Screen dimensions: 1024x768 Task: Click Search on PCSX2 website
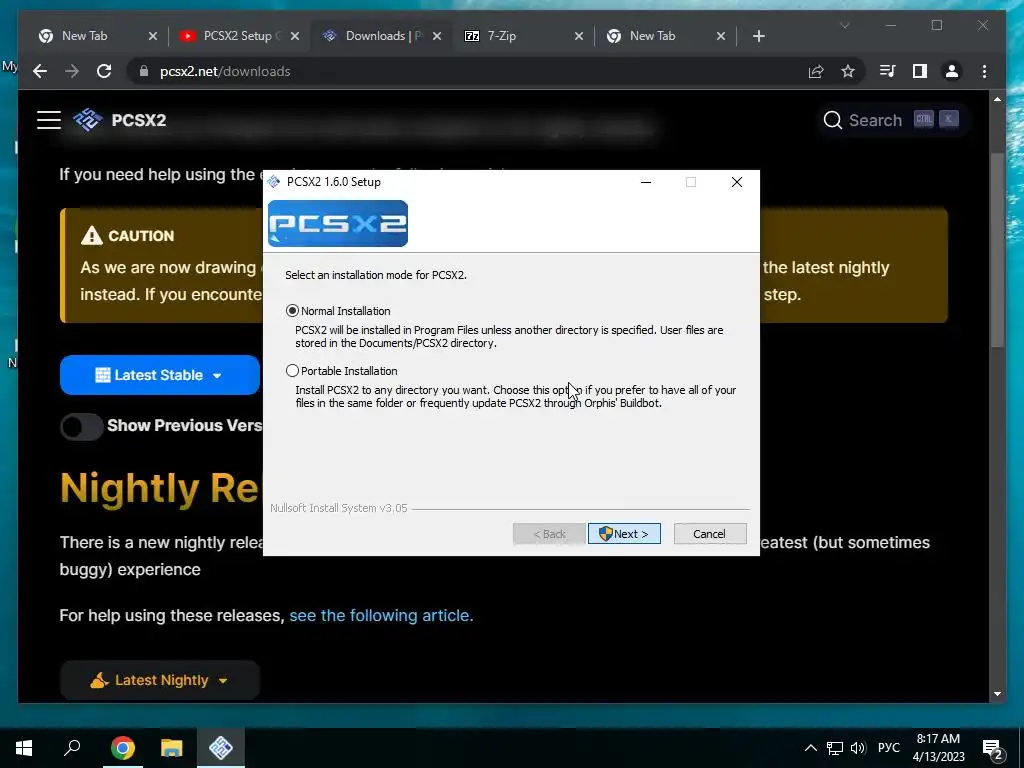(x=891, y=120)
